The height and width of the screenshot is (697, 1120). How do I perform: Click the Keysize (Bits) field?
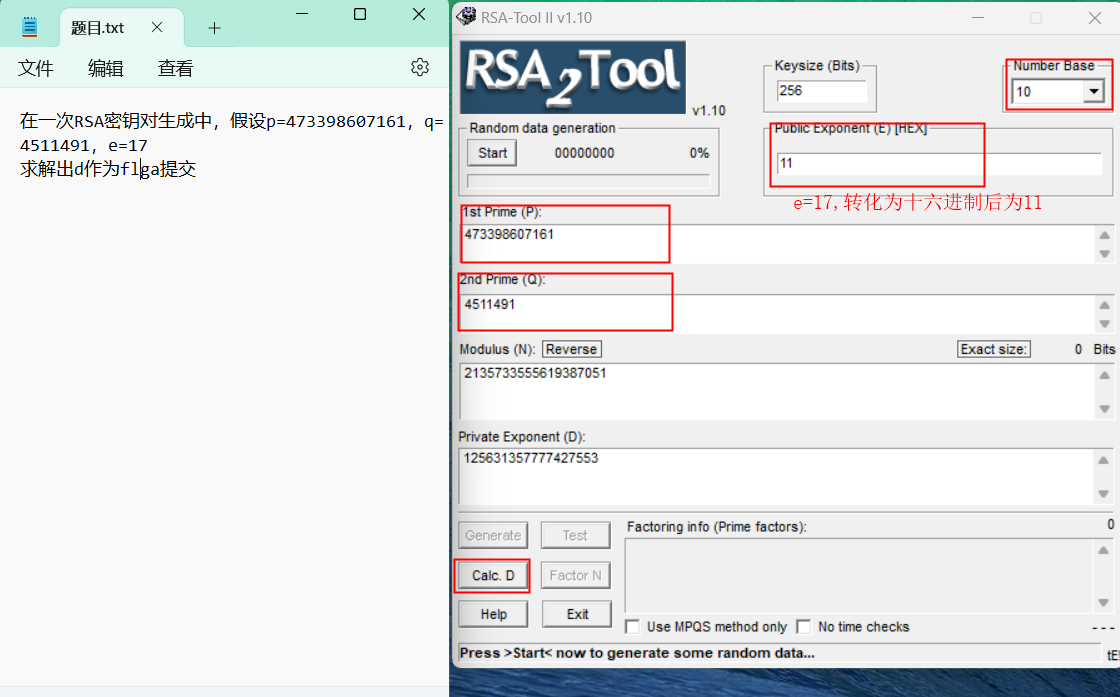(x=821, y=91)
